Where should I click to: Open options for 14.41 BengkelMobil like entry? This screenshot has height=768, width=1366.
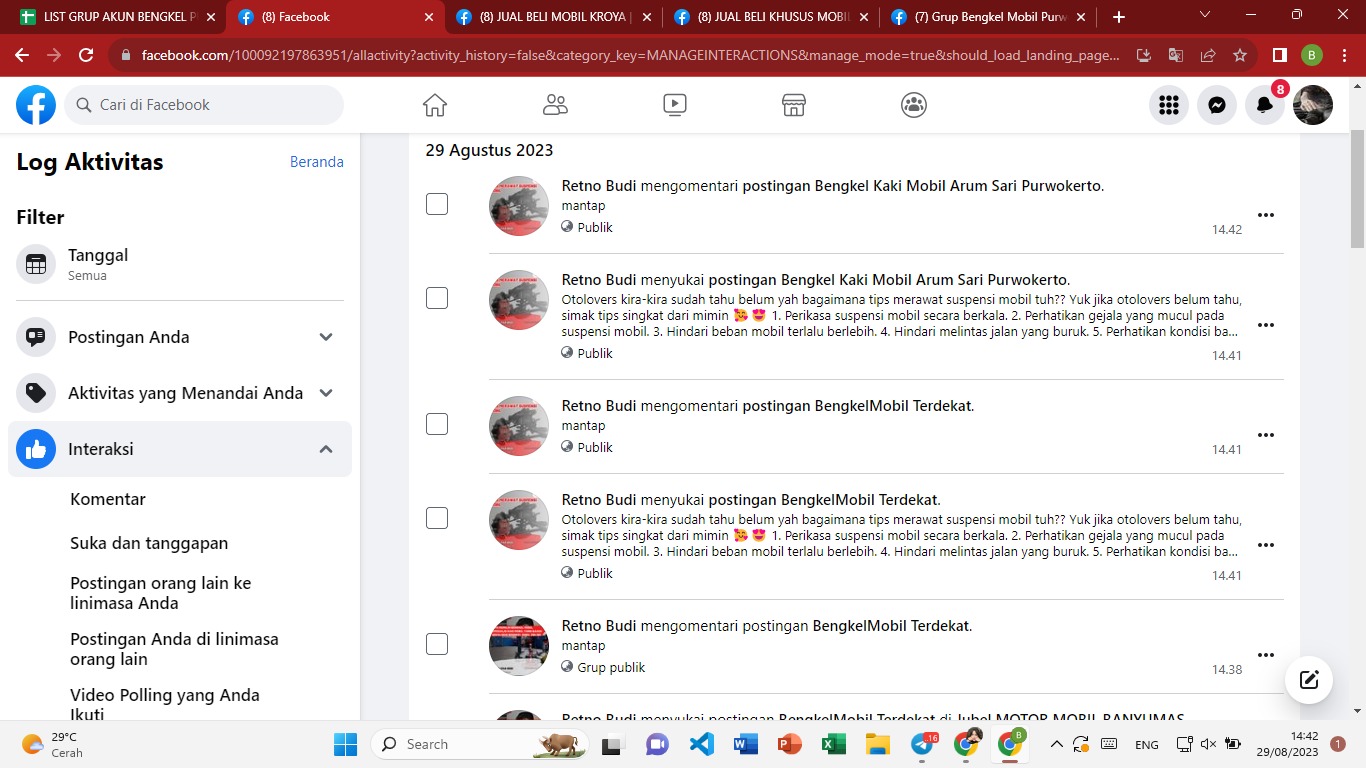click(1266, 545)
